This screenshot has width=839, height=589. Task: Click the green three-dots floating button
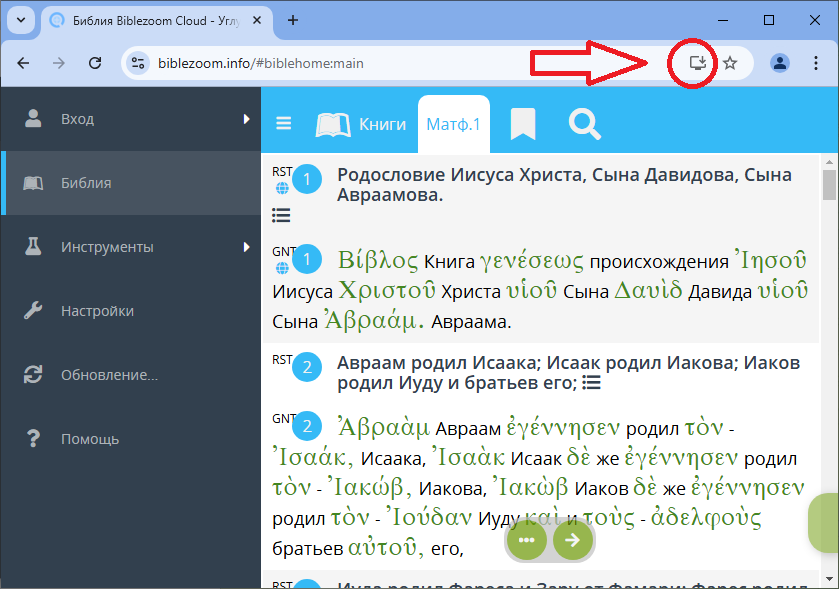(x=527, y=540)
